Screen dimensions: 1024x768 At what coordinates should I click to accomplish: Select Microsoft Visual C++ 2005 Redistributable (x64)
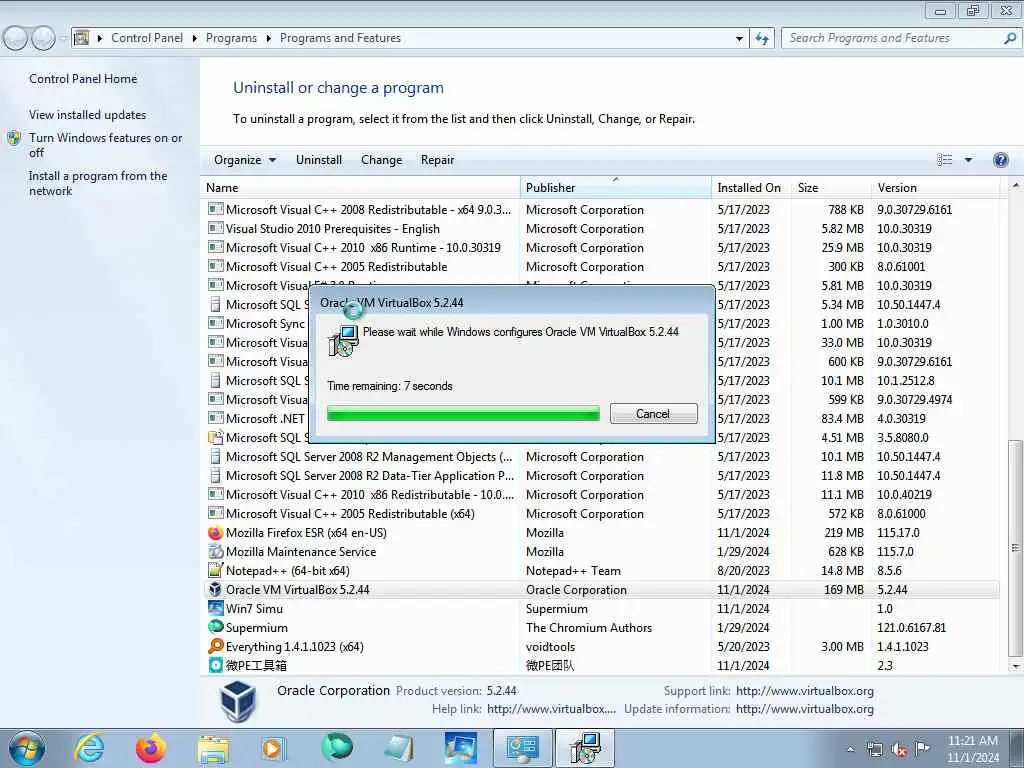click(x=601, y=514)
